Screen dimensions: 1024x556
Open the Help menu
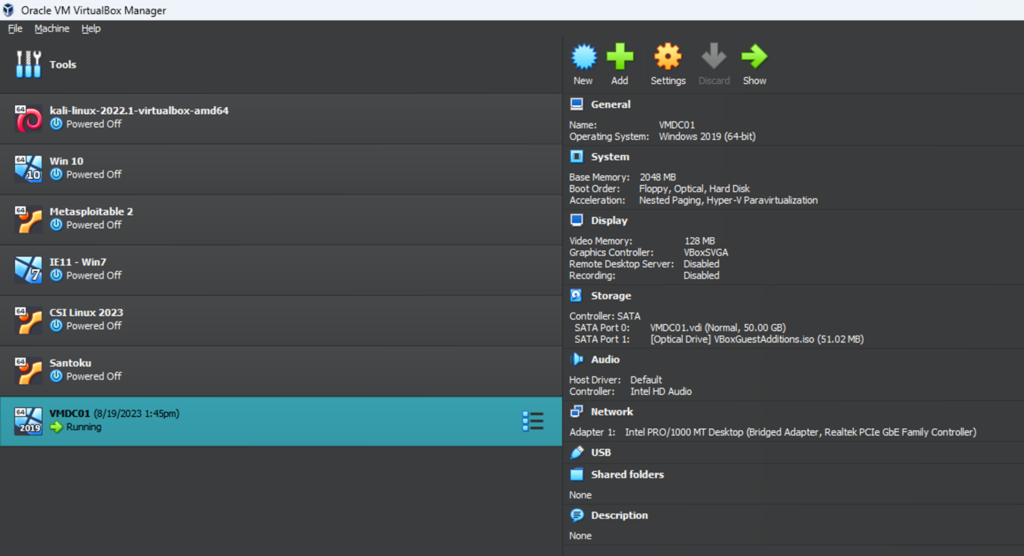point(91,29)
